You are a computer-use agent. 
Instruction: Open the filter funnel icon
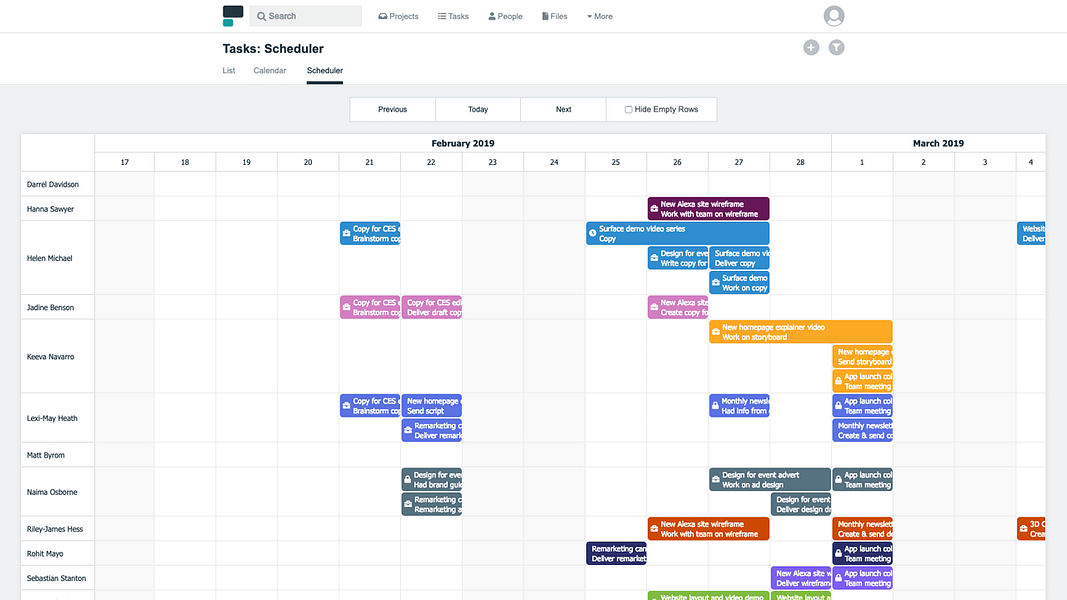coord(836,48)
